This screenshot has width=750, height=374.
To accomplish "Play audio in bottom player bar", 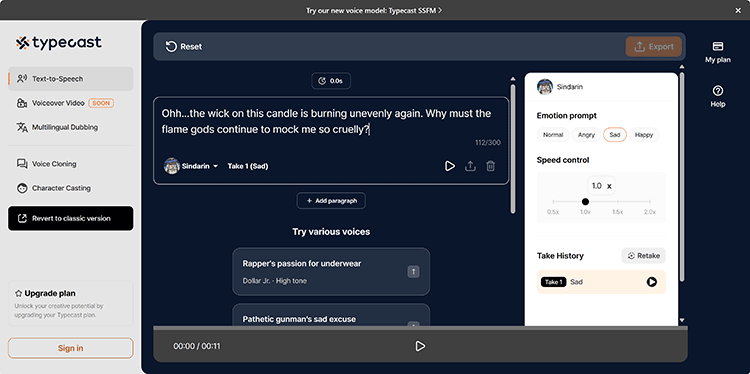I will point(420,346).
